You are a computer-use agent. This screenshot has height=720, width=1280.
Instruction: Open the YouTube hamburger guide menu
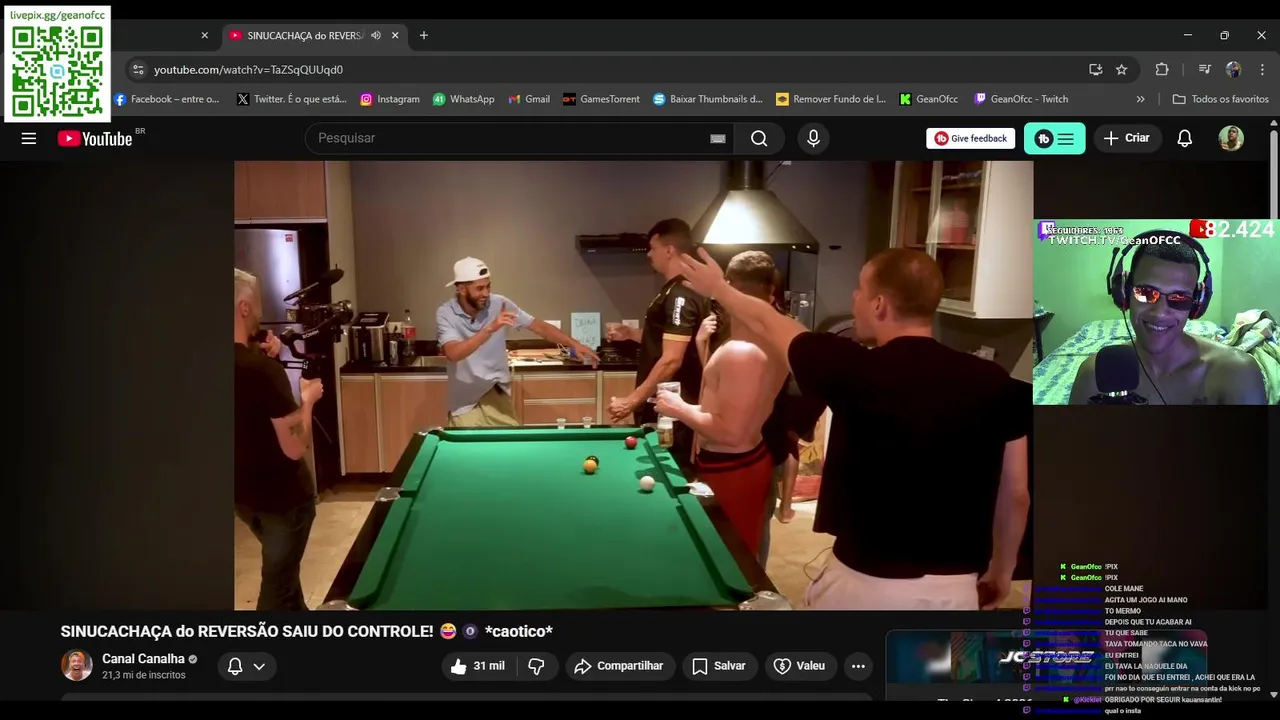(29, 139)
